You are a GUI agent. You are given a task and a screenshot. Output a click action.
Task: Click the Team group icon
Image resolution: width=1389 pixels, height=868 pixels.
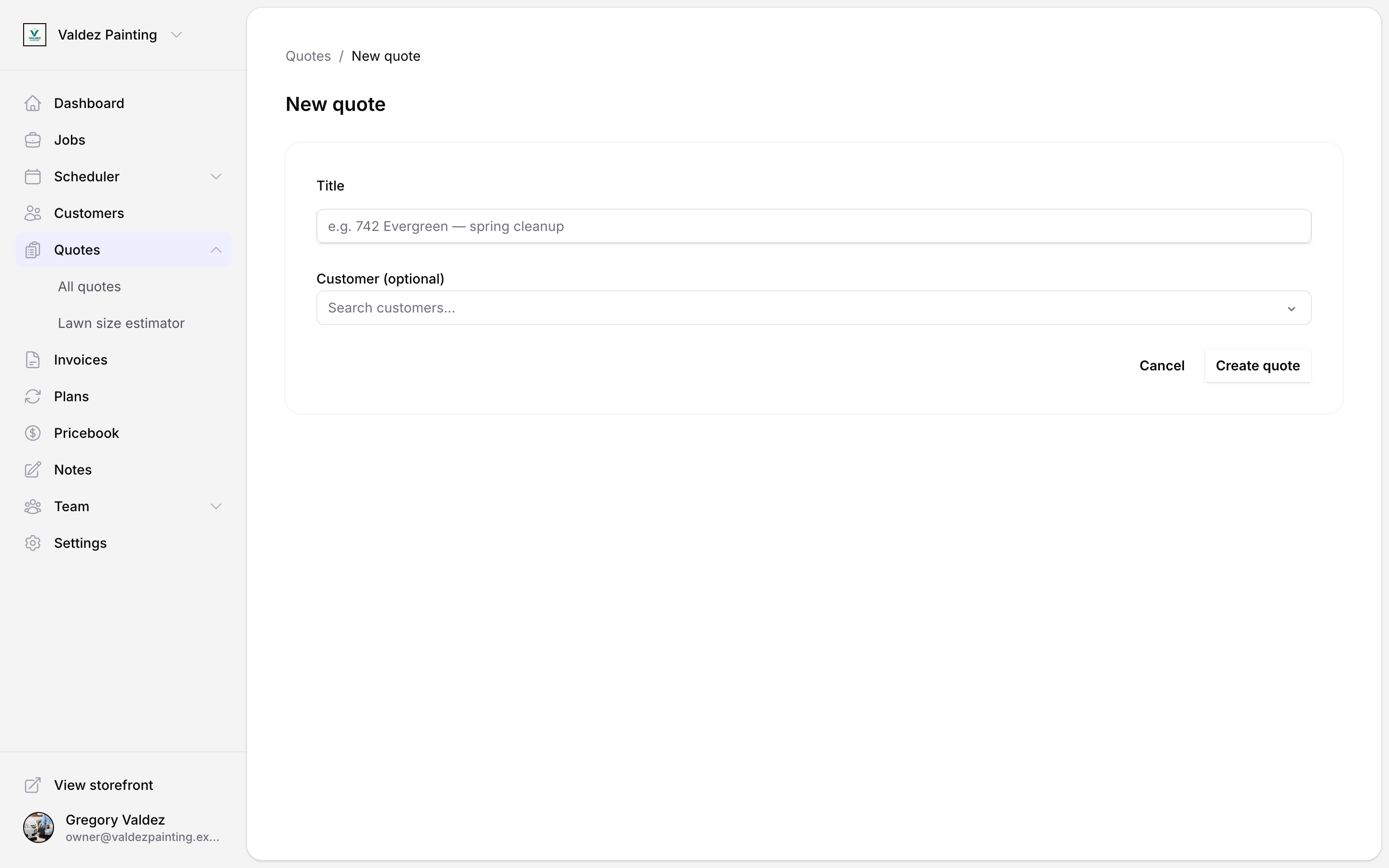pos(33,507)
